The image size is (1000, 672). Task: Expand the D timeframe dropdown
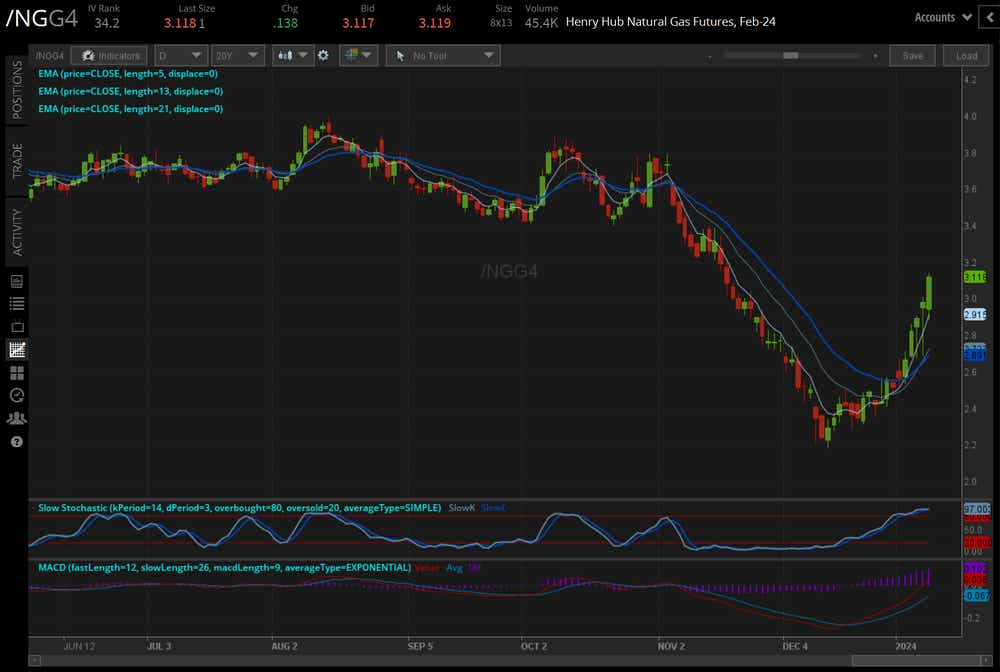click(182, 56)
